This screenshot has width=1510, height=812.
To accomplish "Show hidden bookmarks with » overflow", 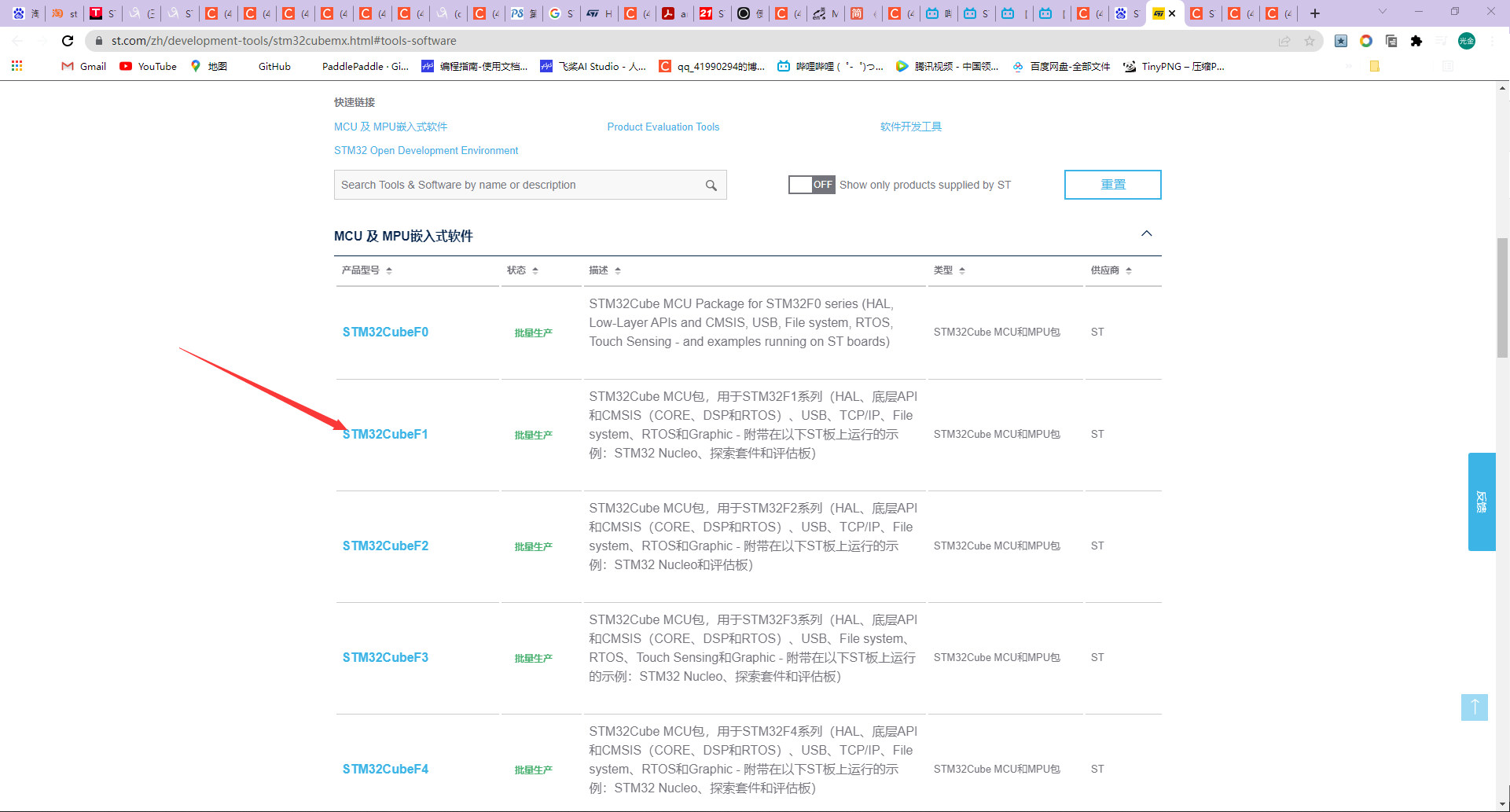I will 1350,66.
